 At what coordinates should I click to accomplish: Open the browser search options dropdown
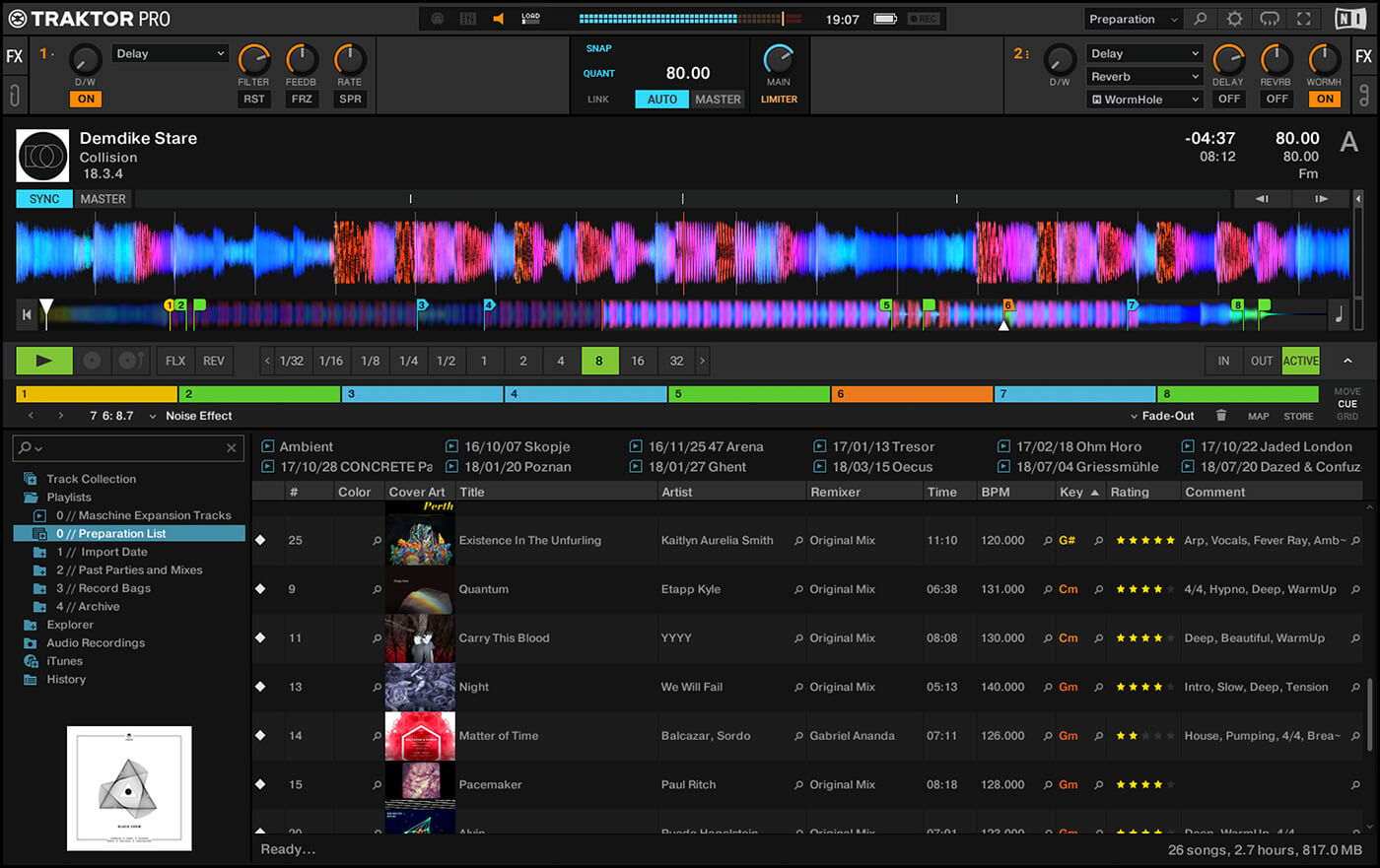pos(33,448)
